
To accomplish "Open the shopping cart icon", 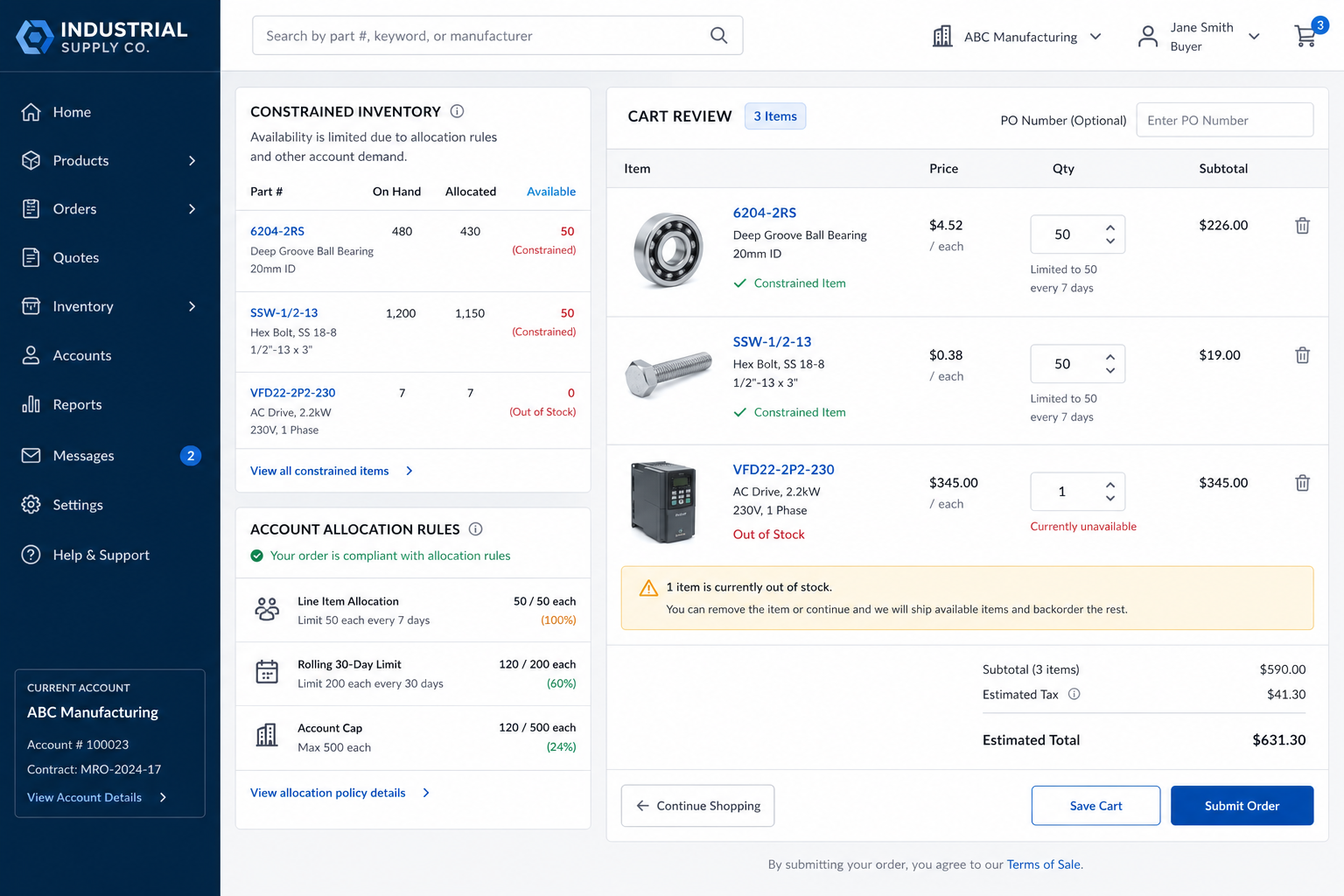I will point(1305,36).
